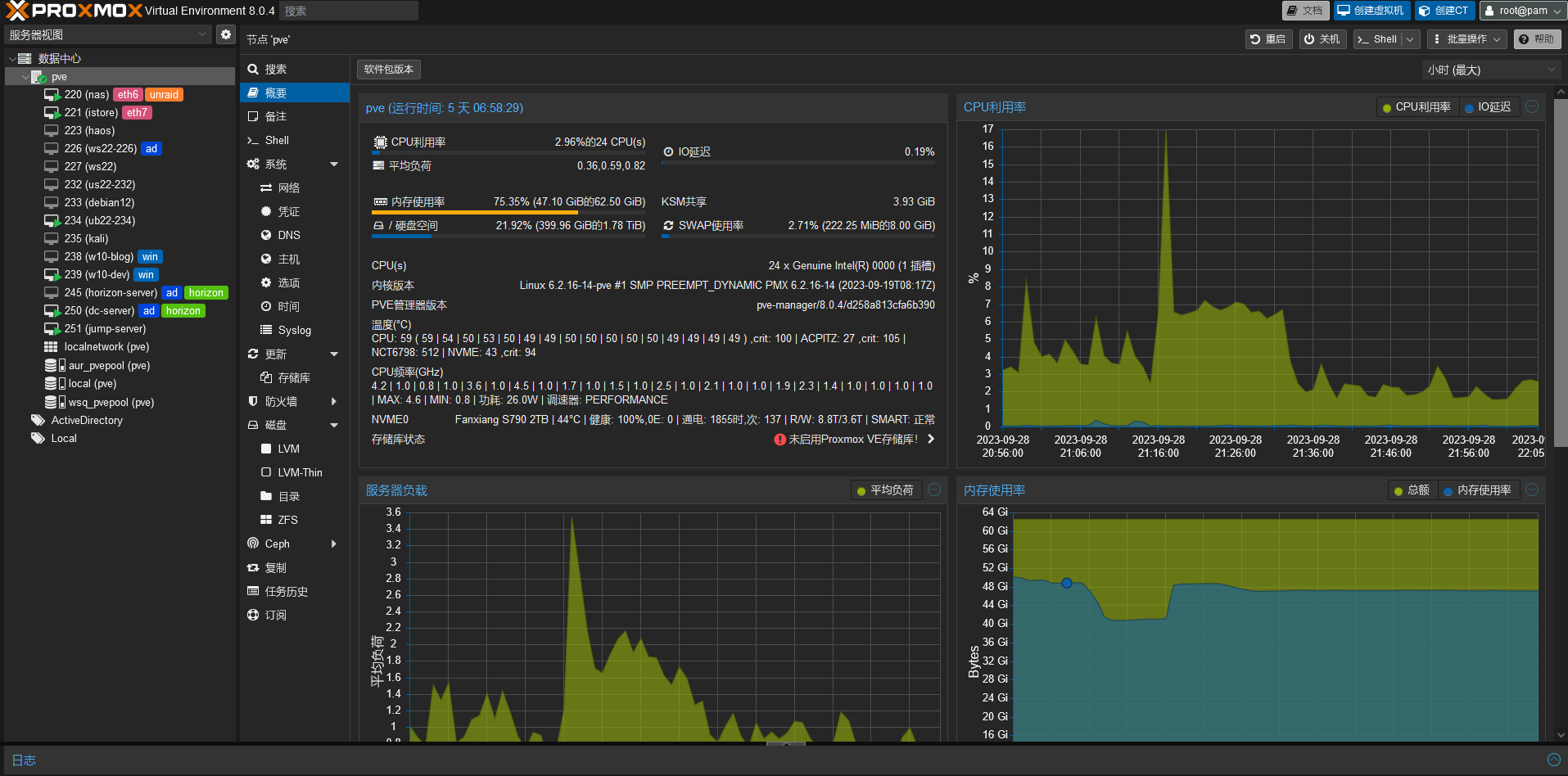This screenshot has width=1568, height=776.
Task: Click the 目录 folder icon
Action: 266,497
